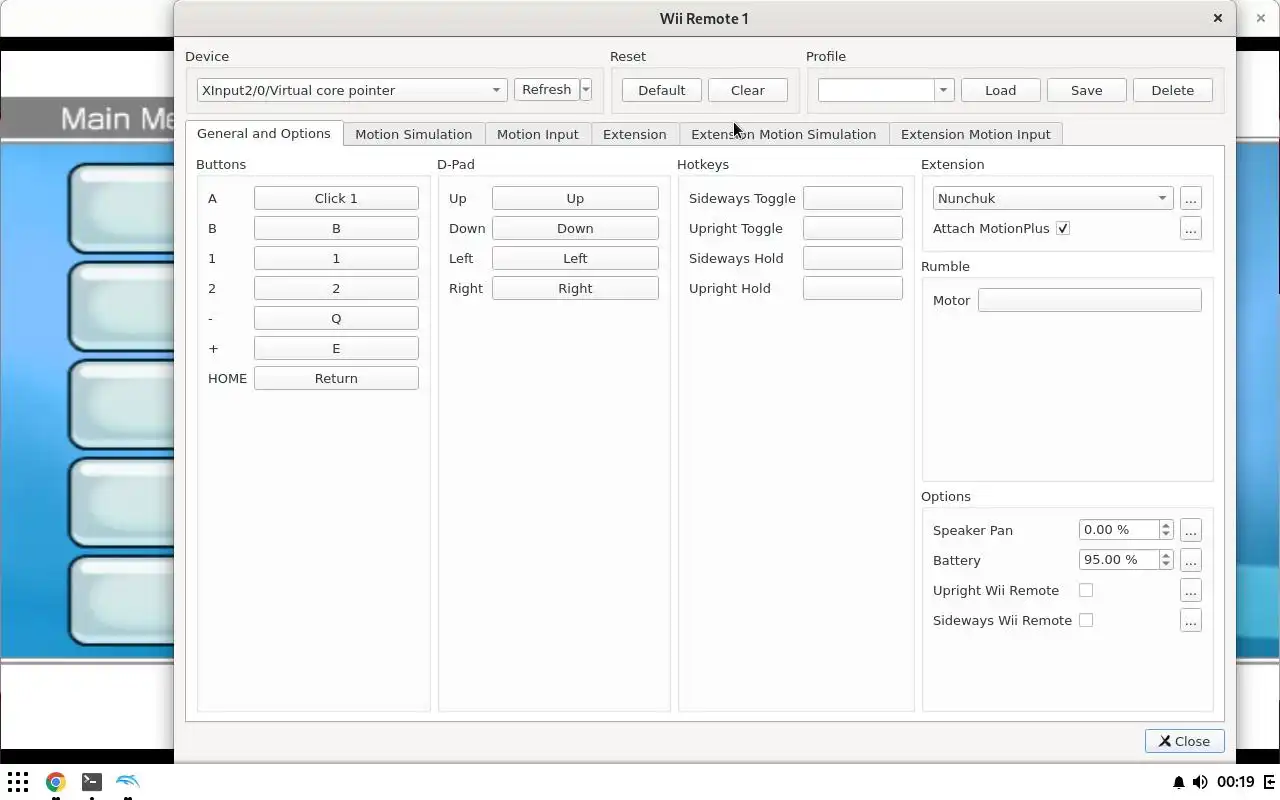Click into the Speaker Pan value field
This screenshot has width=1280, height=800.
tap(1119, 530)
